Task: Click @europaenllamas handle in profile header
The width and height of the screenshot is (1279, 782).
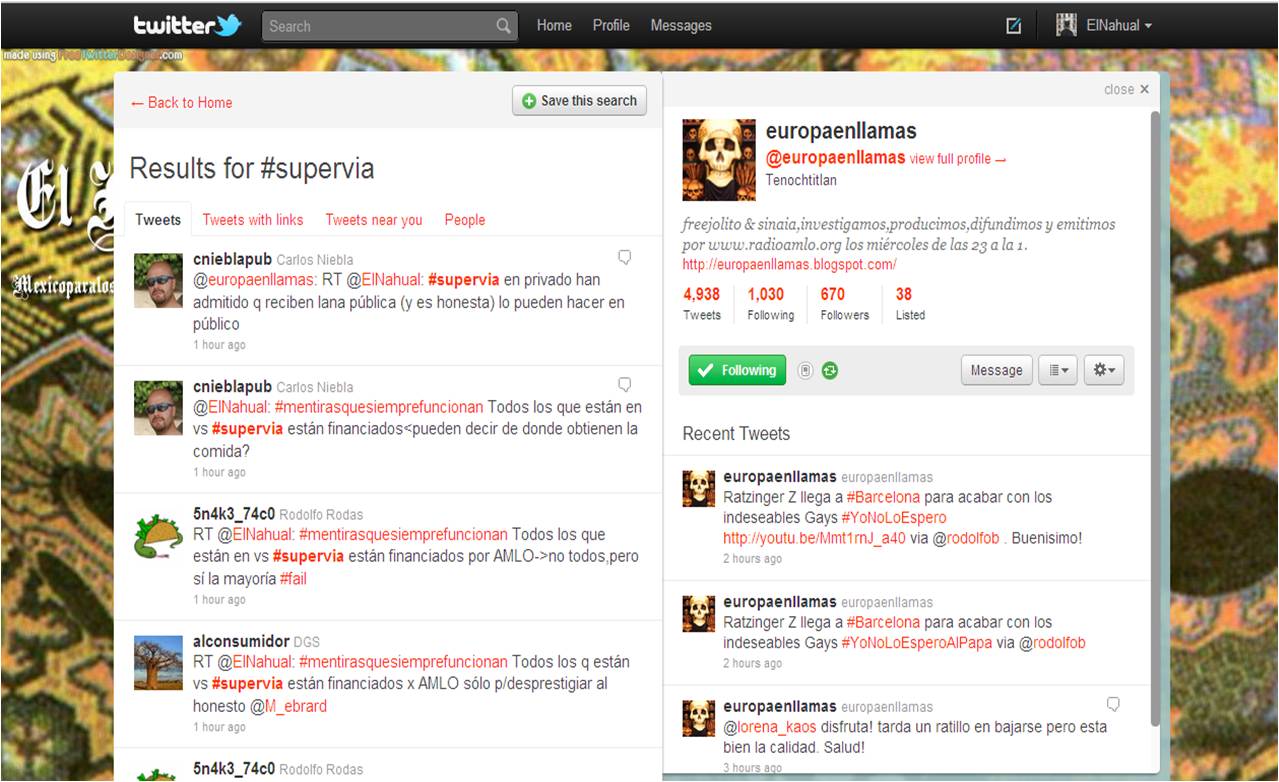Action: click(835, 158)
